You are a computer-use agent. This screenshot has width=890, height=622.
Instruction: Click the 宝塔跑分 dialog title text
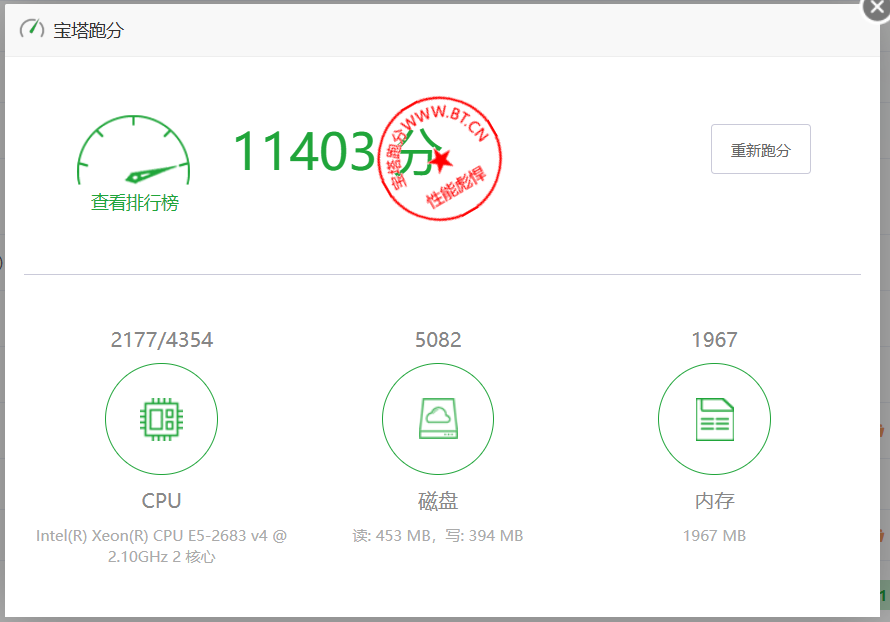click(x=89, y=30)
